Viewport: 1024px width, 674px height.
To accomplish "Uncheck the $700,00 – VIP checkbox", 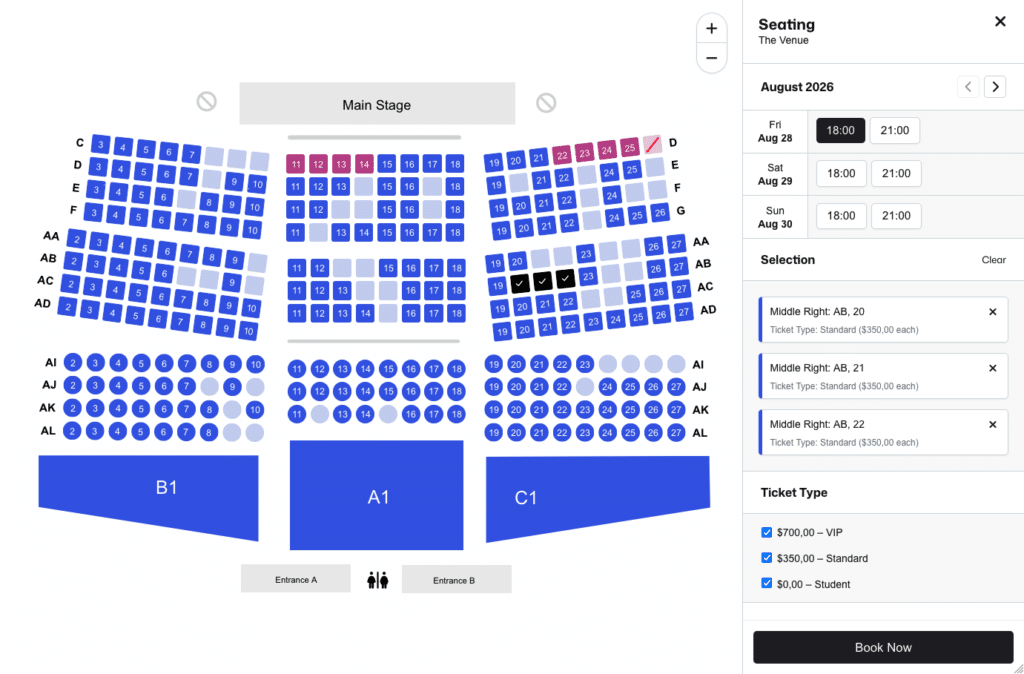I will coord(767,532).
